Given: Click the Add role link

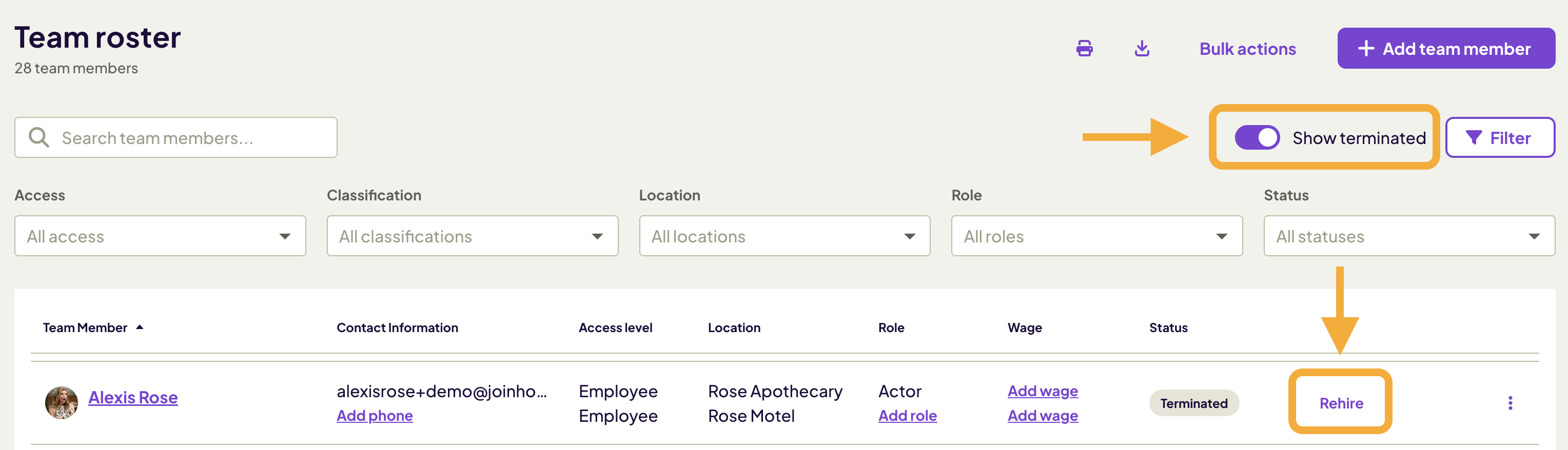Looking at the screenshot, I should click(907, 415).
